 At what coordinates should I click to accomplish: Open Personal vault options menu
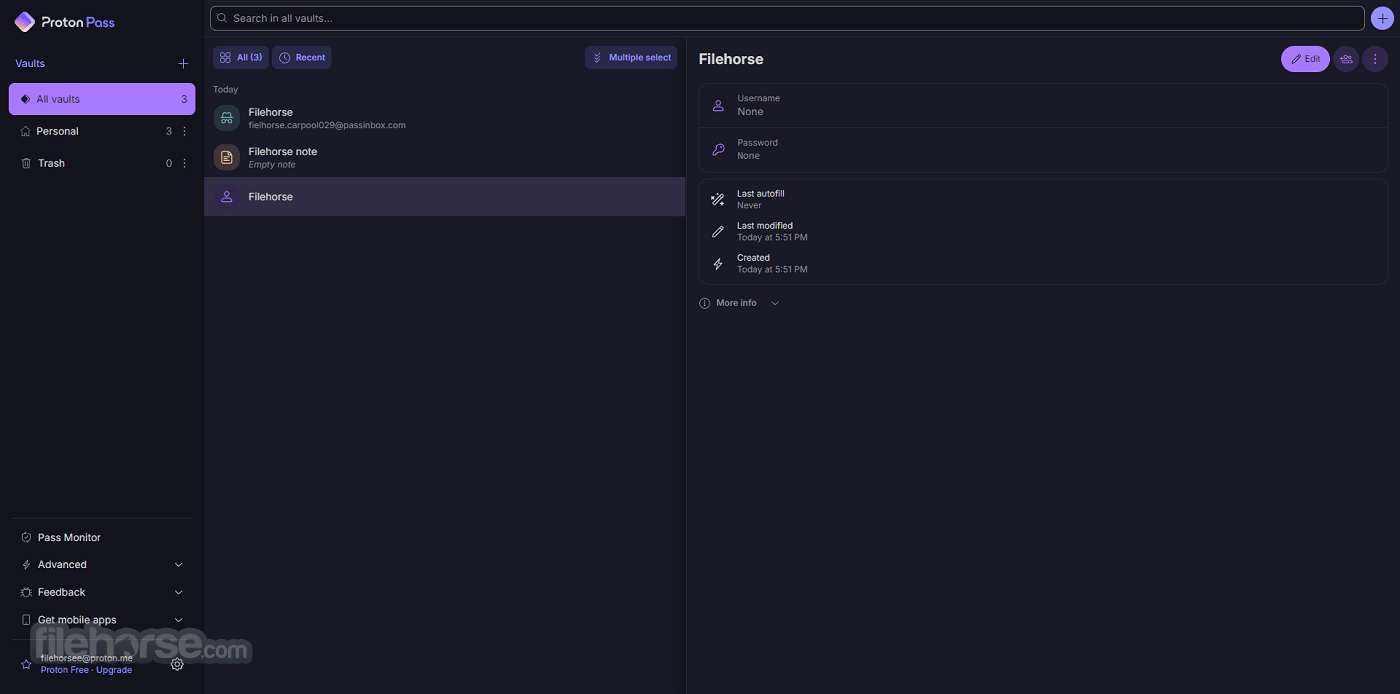point(184,131)
